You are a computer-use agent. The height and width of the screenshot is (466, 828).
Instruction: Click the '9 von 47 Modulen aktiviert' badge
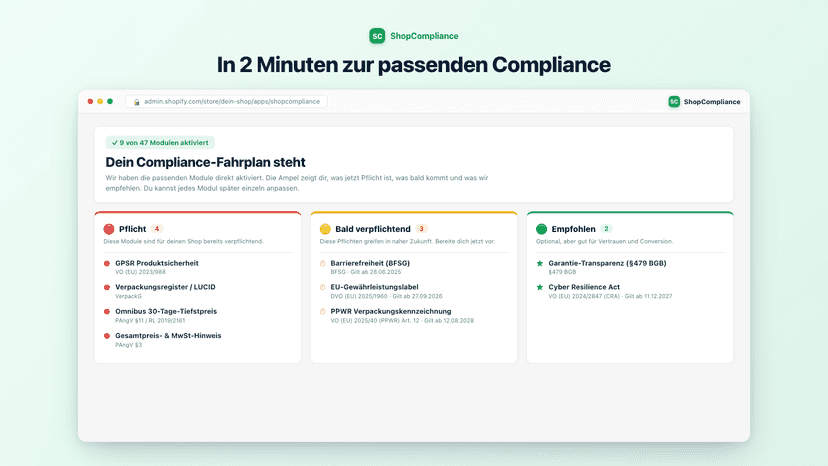pyautogui.click(x=160, y=143)
